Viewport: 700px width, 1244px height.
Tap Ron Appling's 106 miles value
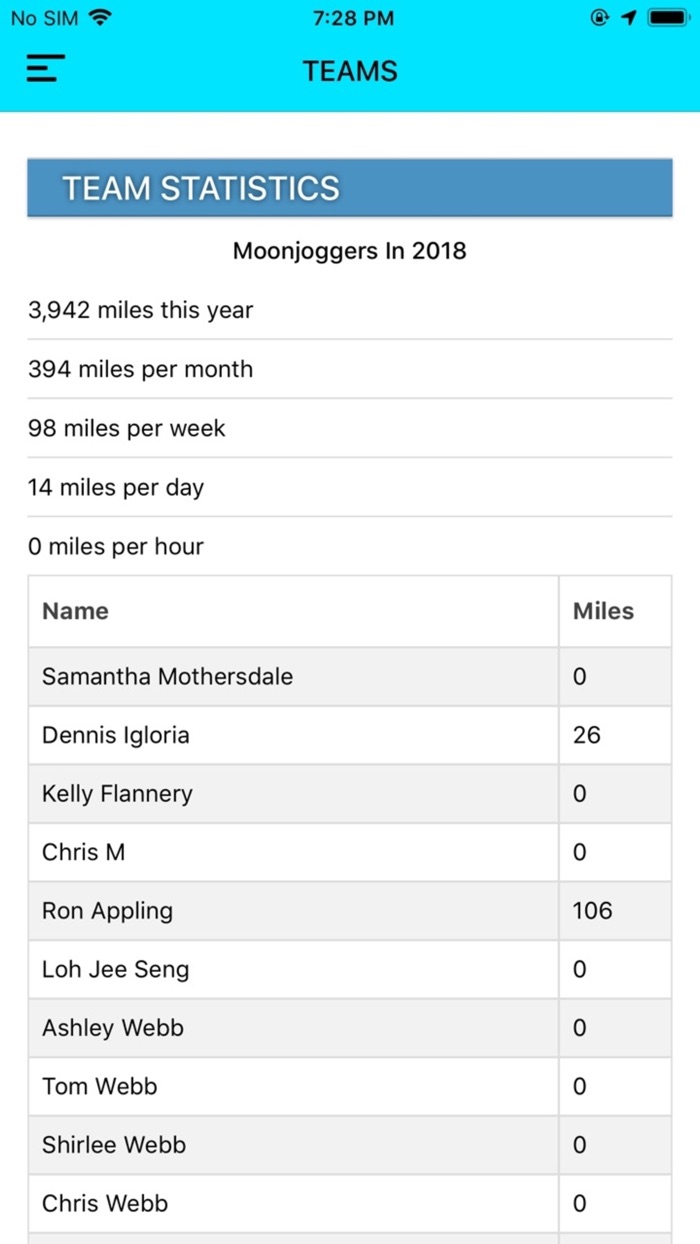click(x=592, y=911)
